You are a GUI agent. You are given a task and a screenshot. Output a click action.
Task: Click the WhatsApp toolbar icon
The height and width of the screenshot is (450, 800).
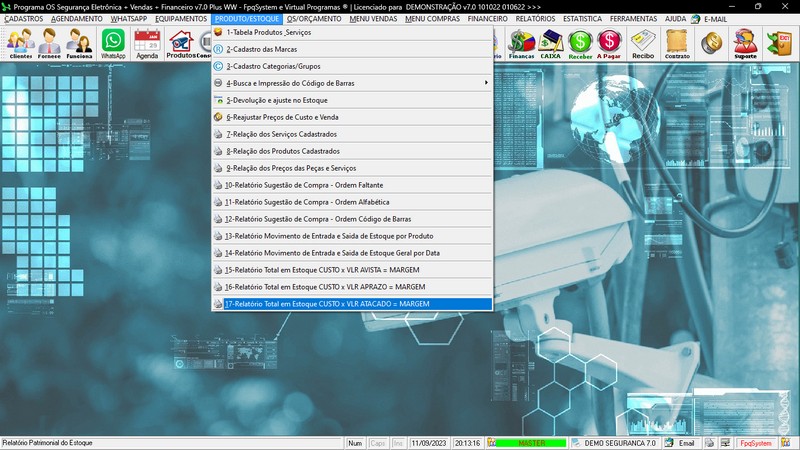click(x=114, y=44)
